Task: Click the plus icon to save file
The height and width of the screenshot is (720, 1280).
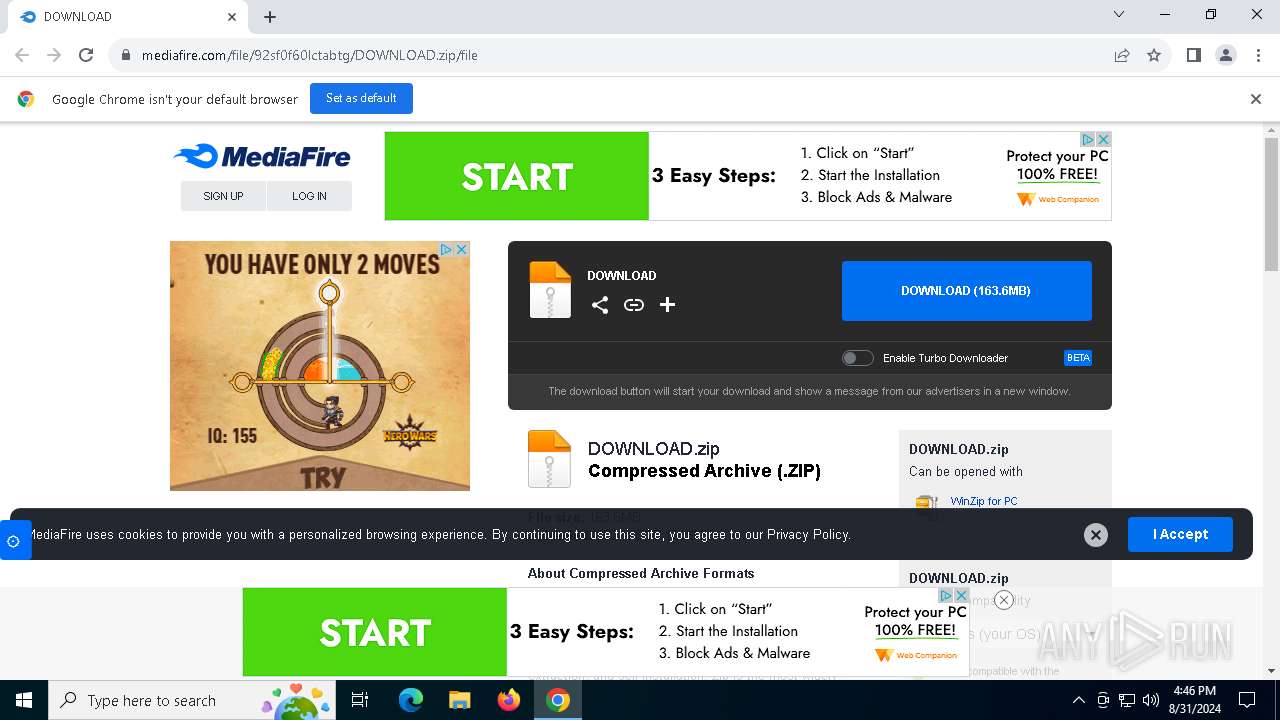Action: pyautogui.click(x=667, y=305)
